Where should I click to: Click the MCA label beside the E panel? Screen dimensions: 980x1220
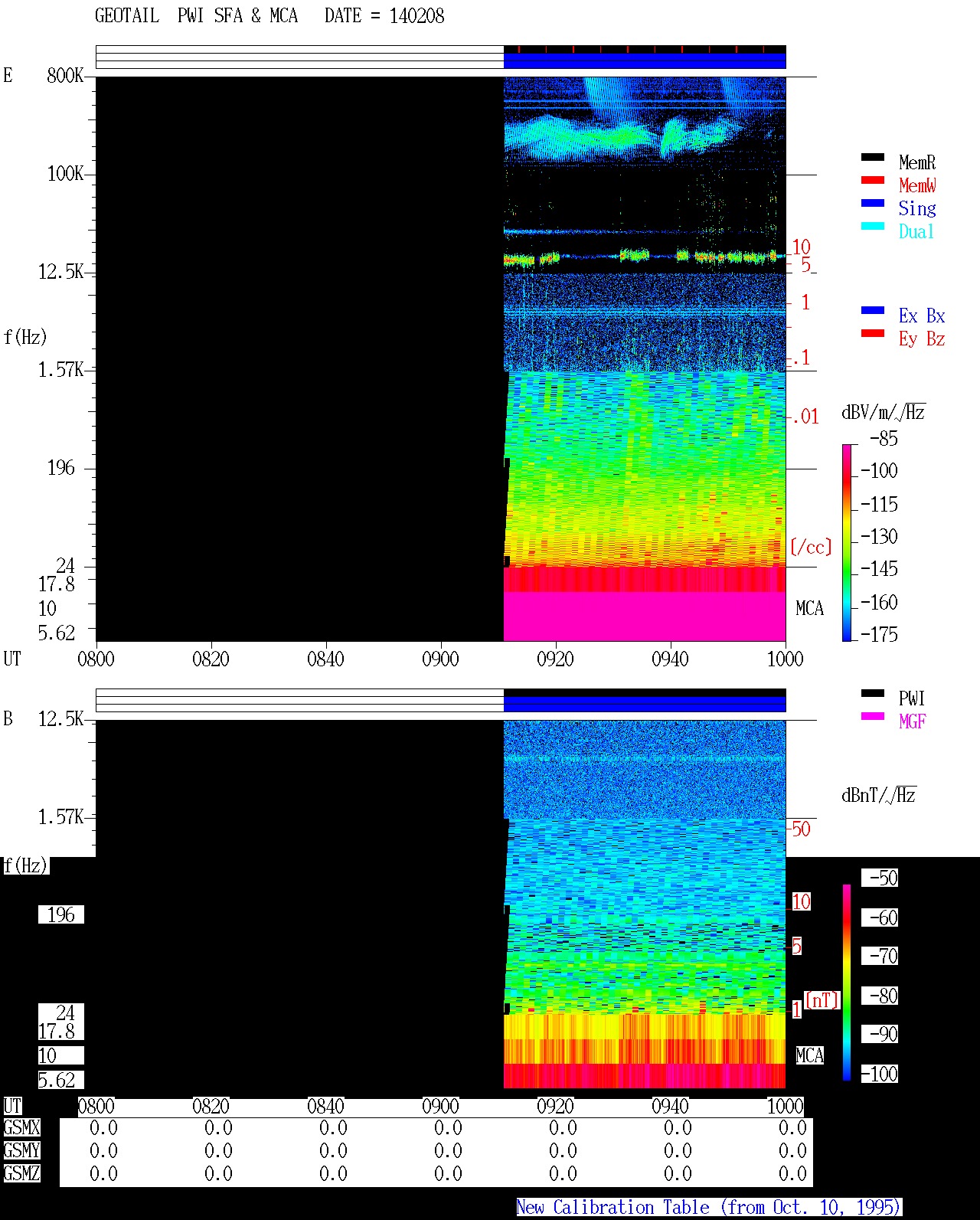coord(810,609)
